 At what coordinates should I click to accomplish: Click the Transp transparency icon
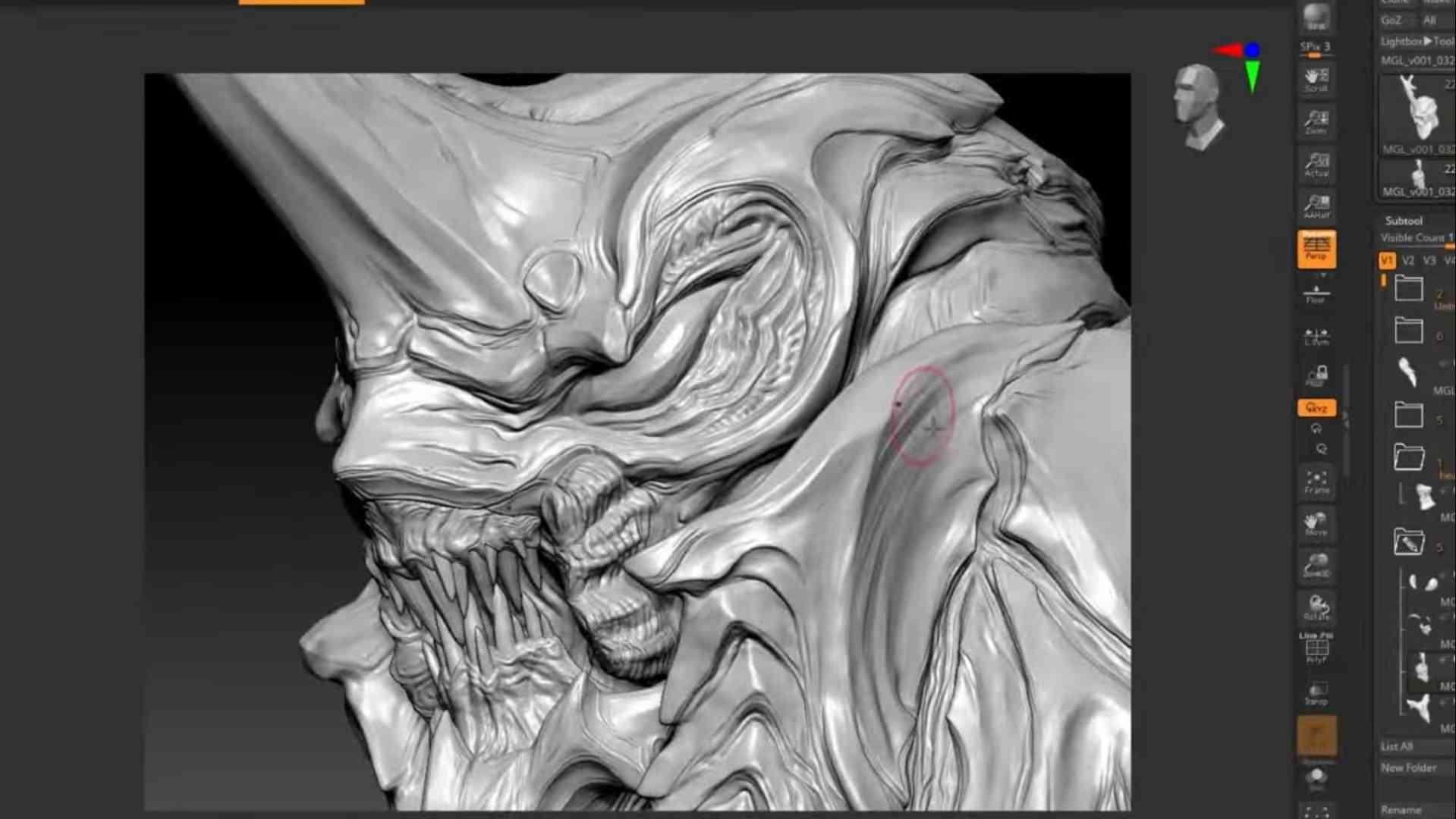[x=1316, y=693]
